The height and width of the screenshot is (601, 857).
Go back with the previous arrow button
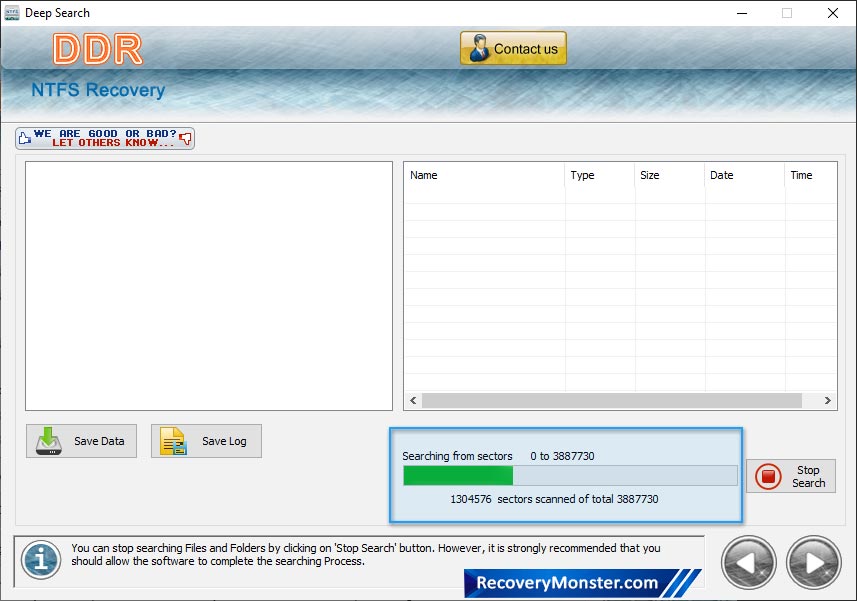coord(749,563)
